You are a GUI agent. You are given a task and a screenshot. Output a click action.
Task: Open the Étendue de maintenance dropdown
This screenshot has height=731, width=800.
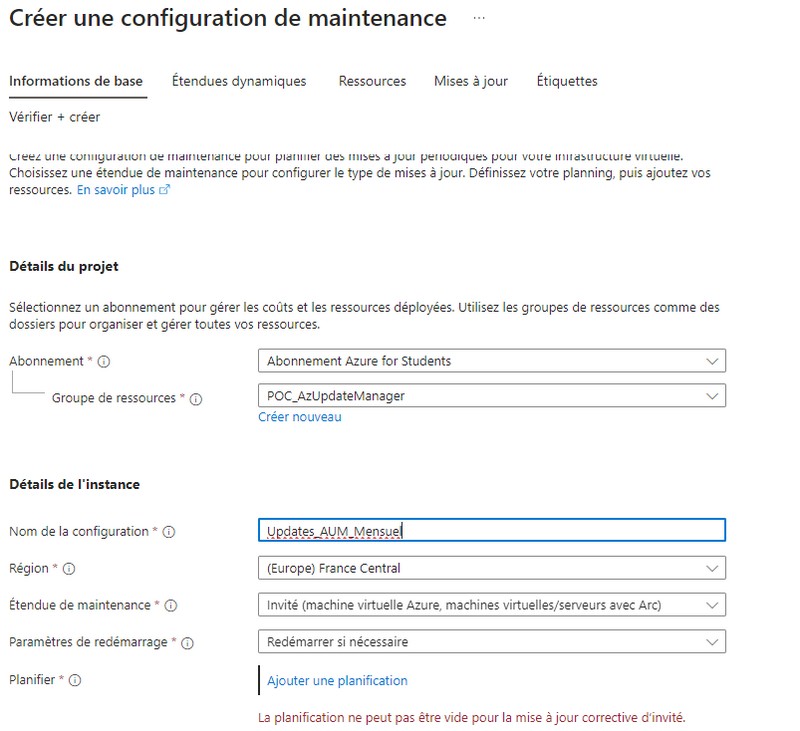click(x=491, y=605)
